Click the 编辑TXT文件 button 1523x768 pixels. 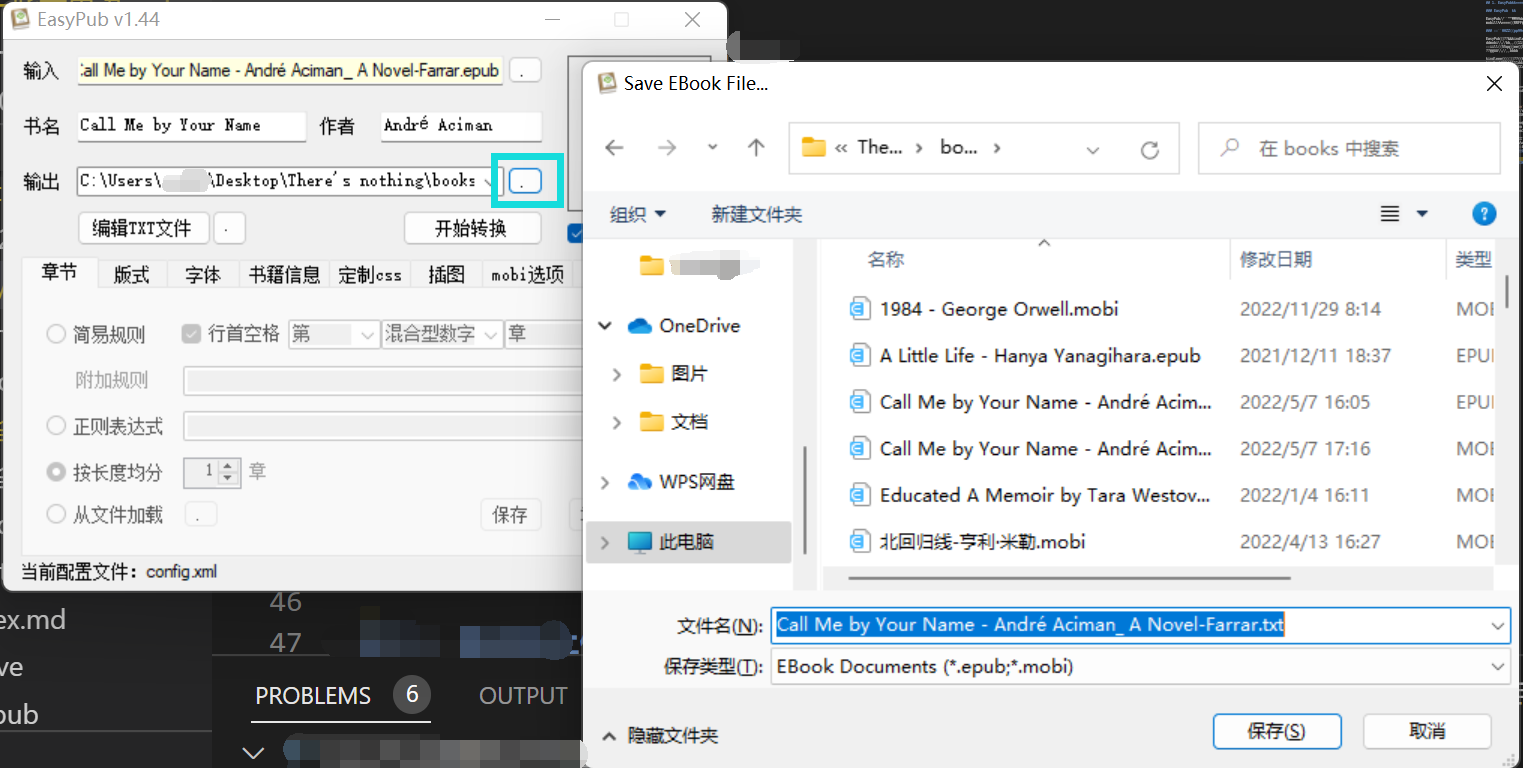pyautogui.click(x=143, y=228)
